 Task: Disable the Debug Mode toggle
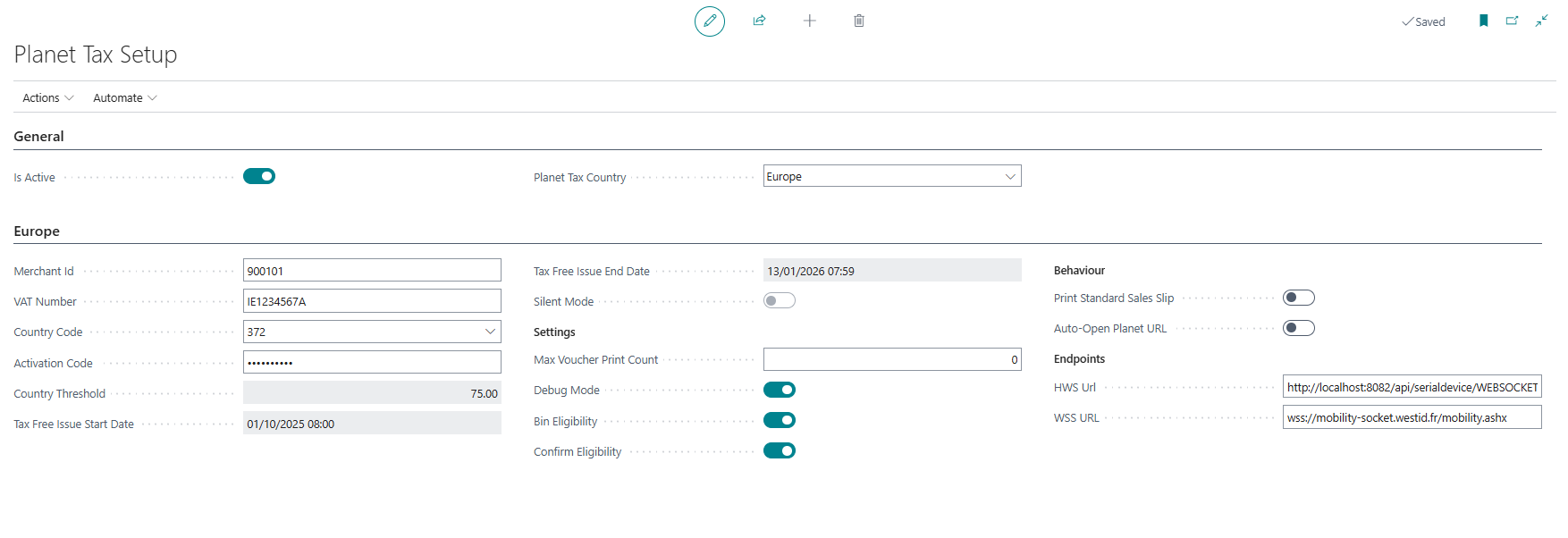pyautogui.click(x=779, y=390)
